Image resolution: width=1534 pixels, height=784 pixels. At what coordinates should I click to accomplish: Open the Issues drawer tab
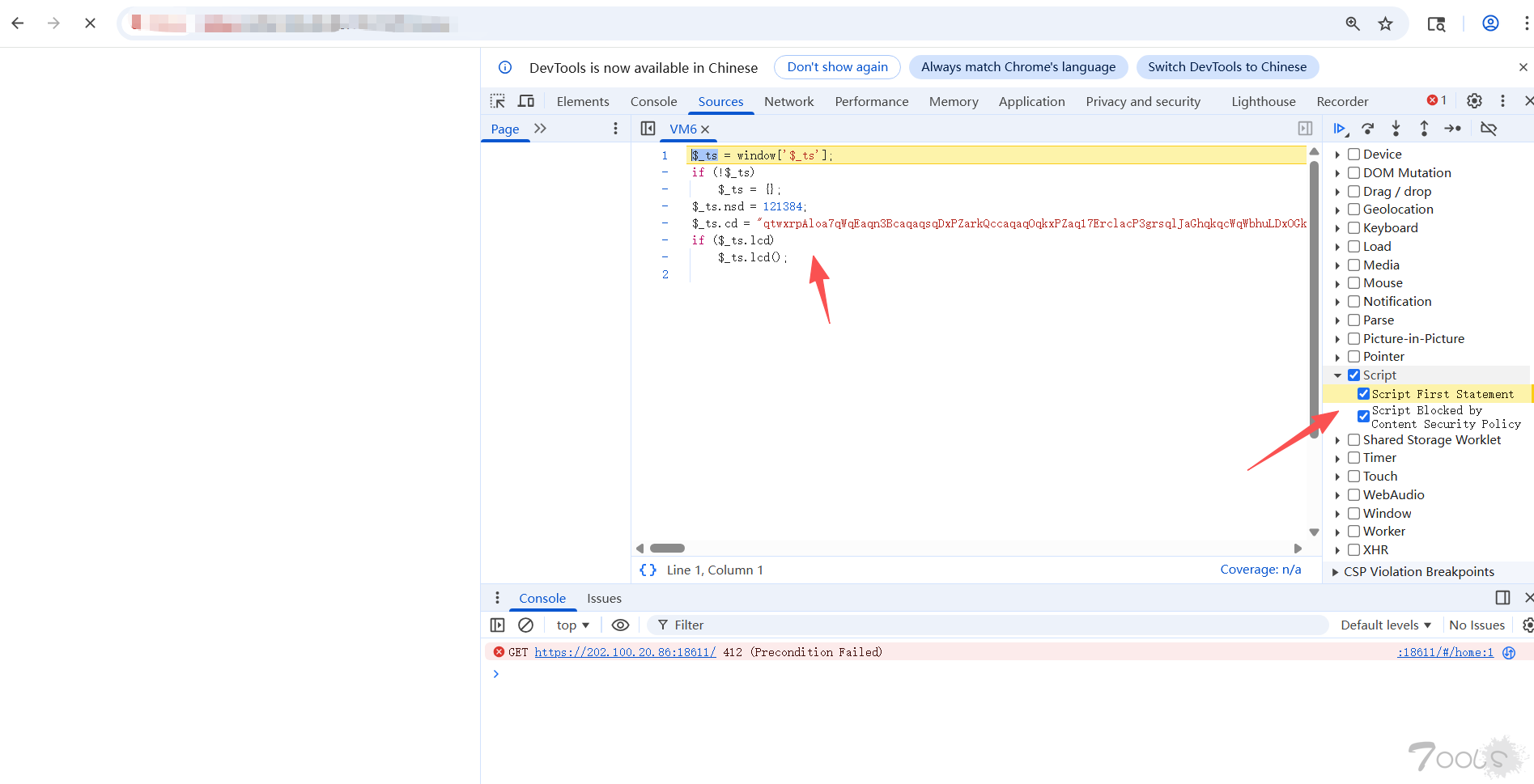[604, 598]
